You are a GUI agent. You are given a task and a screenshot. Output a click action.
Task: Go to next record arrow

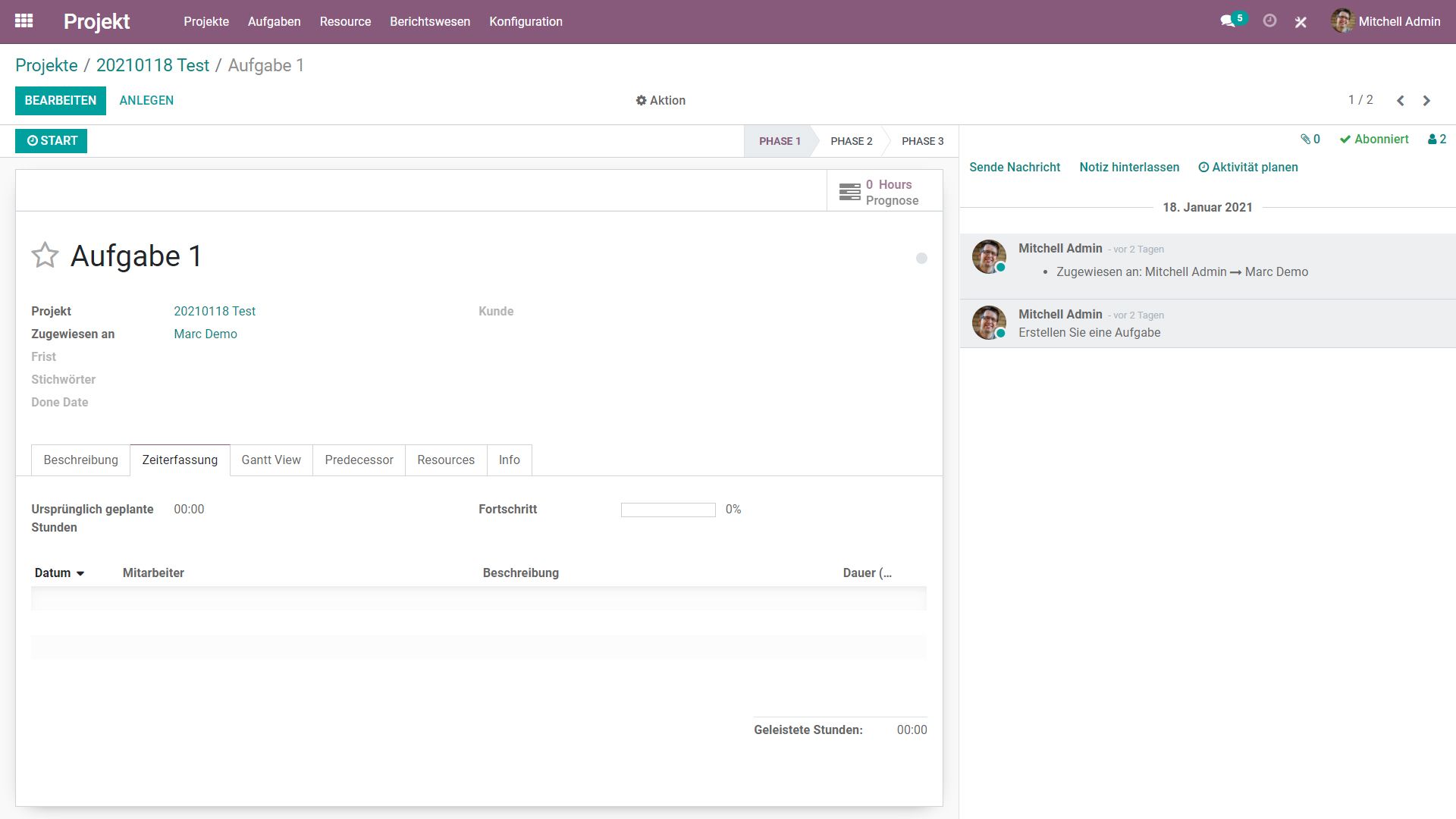pyautogui.click(x=1426, y=100)
